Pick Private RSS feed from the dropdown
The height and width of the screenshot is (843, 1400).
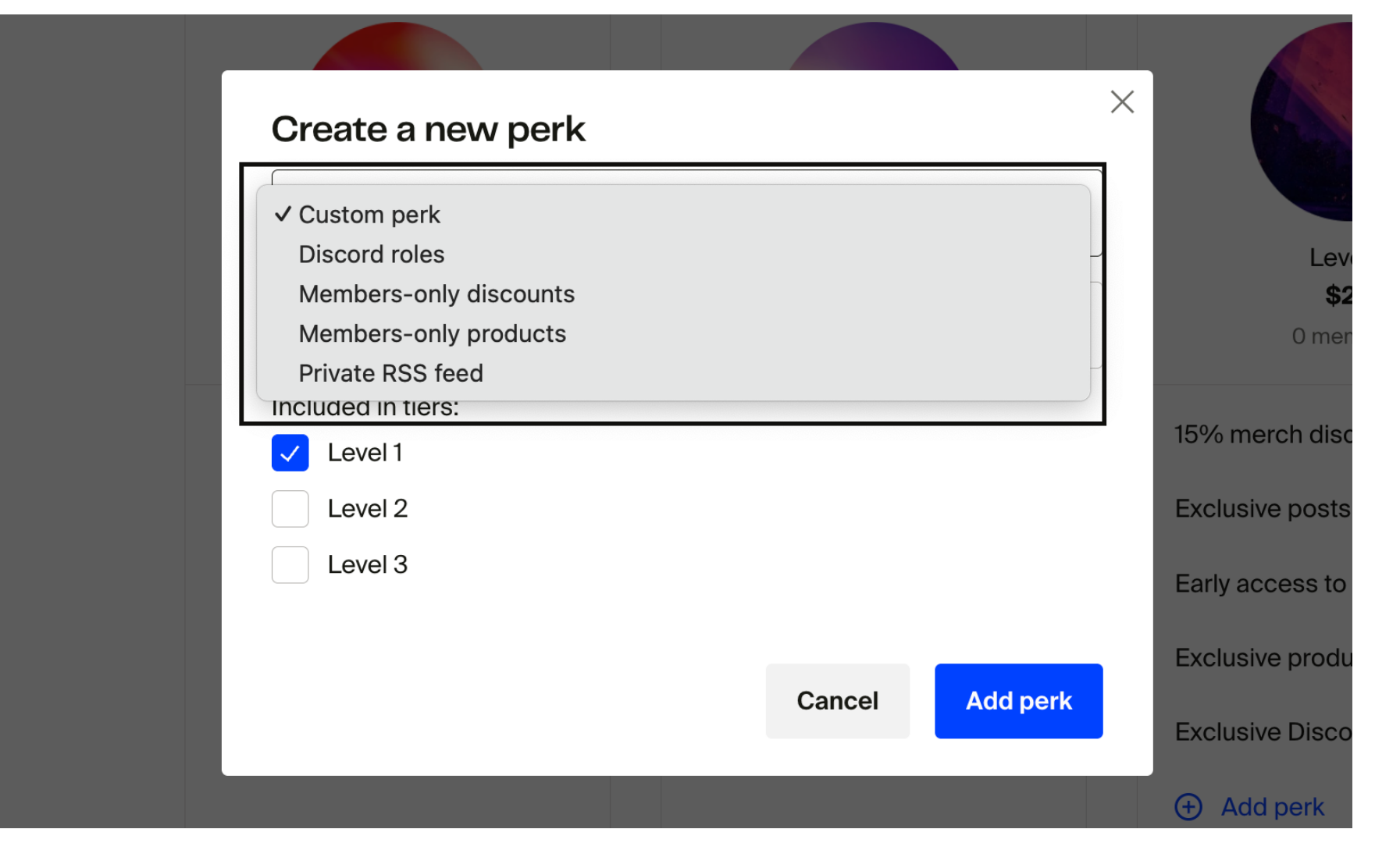pyautogui.click(x=390, y=373)
